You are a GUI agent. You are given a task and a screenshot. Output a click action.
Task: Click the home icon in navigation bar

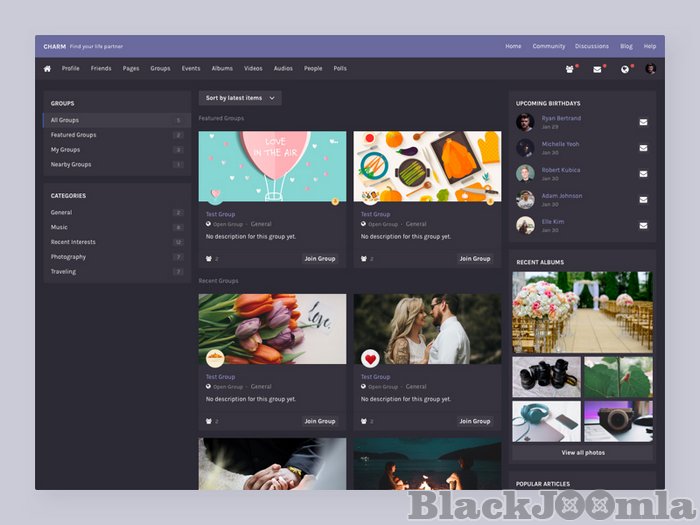[47, 69]
